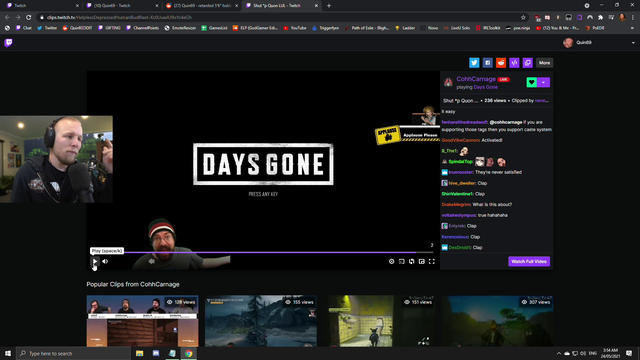Screen dimensions: 640x360
Task: Switch to first Twitch browser tab
Action: (x=42, y=5)
